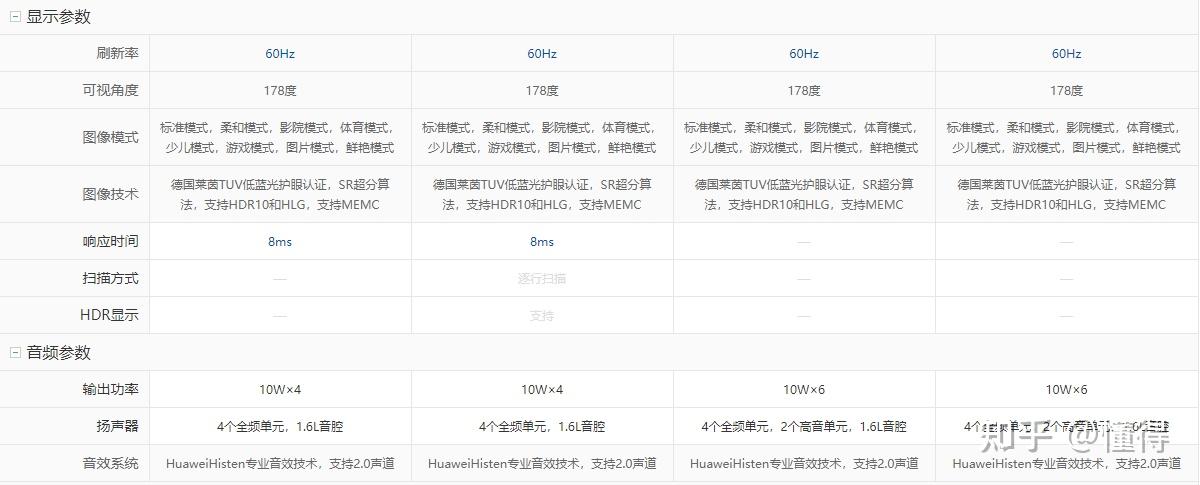Open the 60Hz link in the first product column
The image size is (1200, 485).
coord(280,54)
